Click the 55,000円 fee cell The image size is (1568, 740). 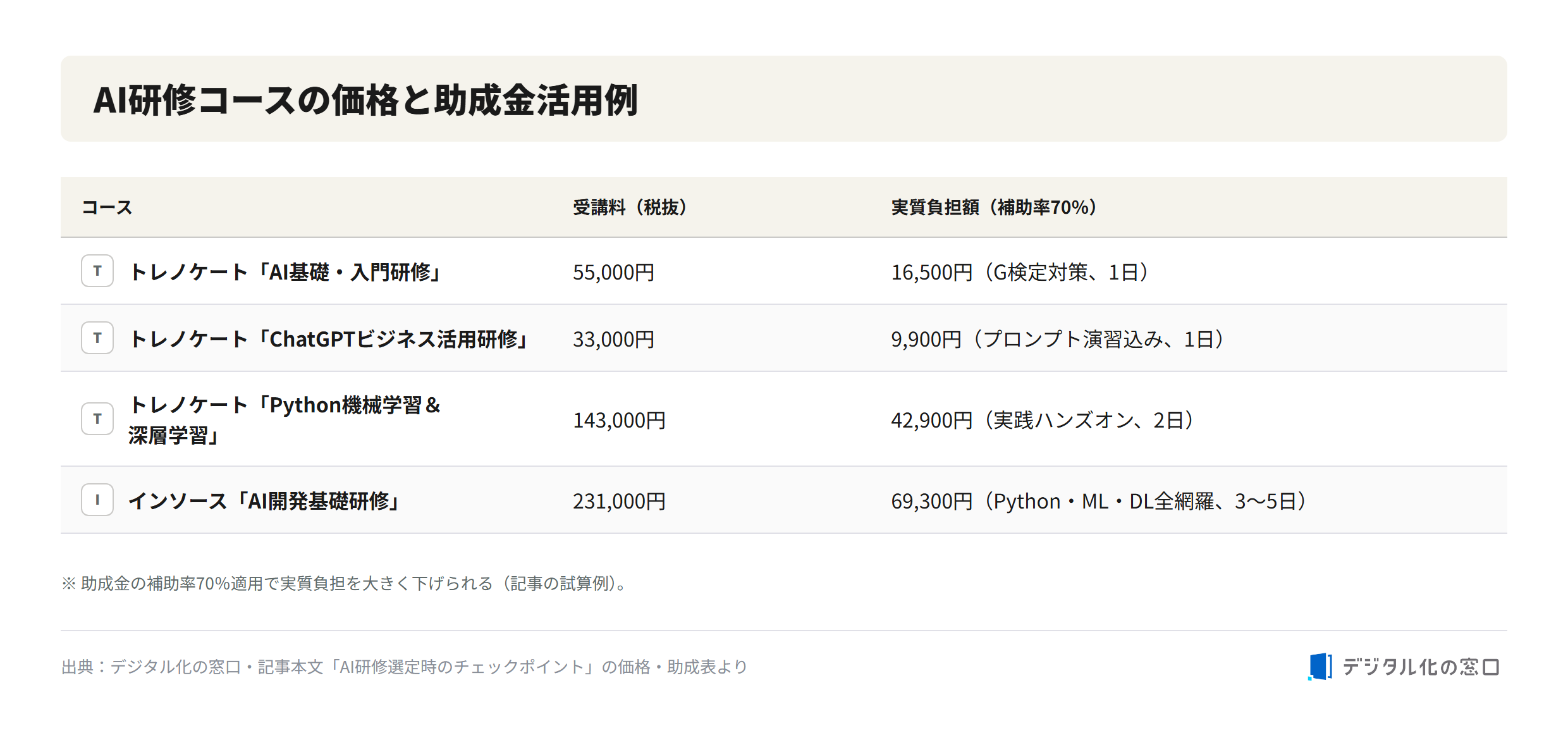pyautogui.click(x=613, y=272)
